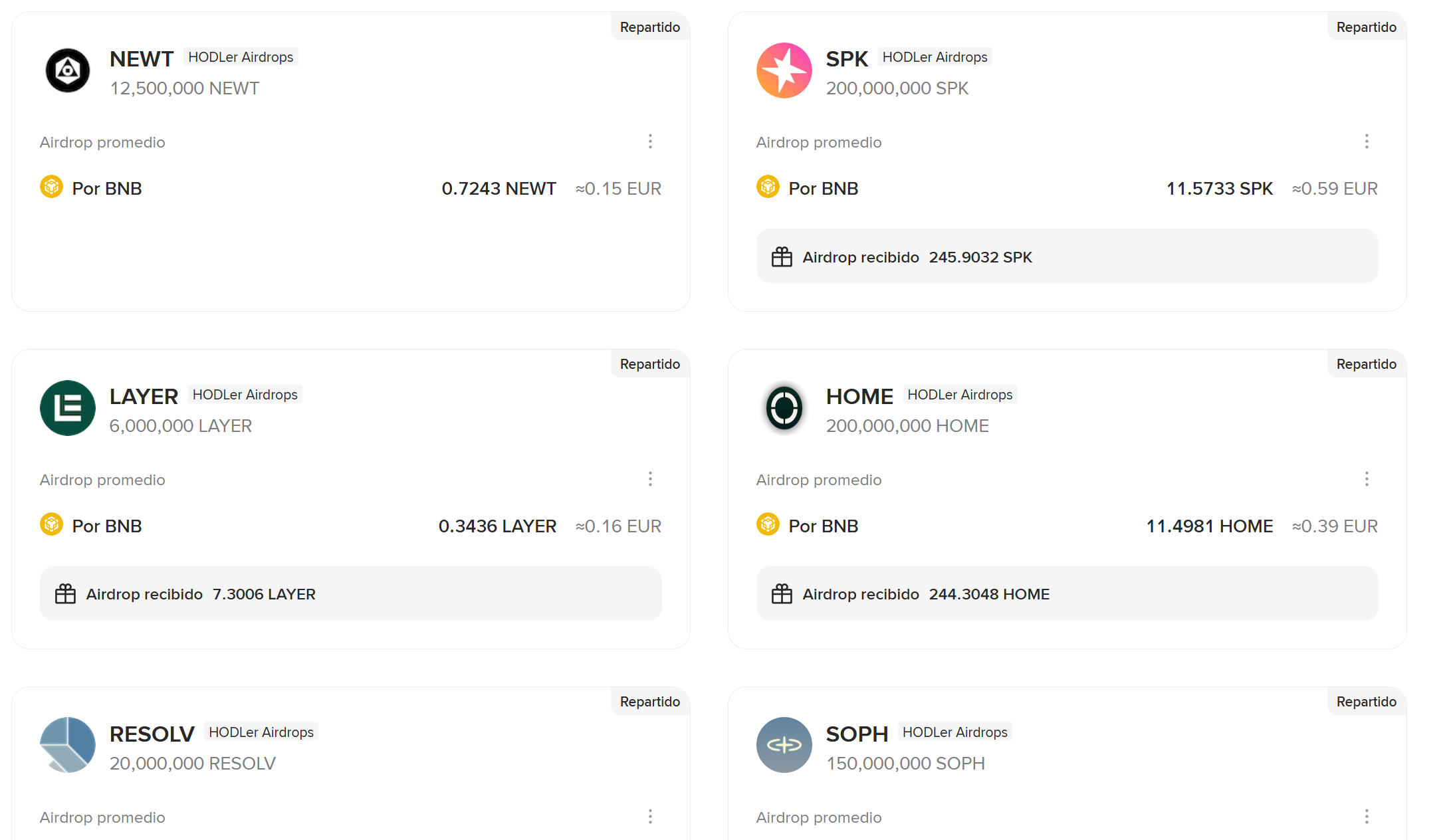Click the RESOLV token logo
Image resolution: width=1455 pixels, height=840 pixels.
coord(67,745)
